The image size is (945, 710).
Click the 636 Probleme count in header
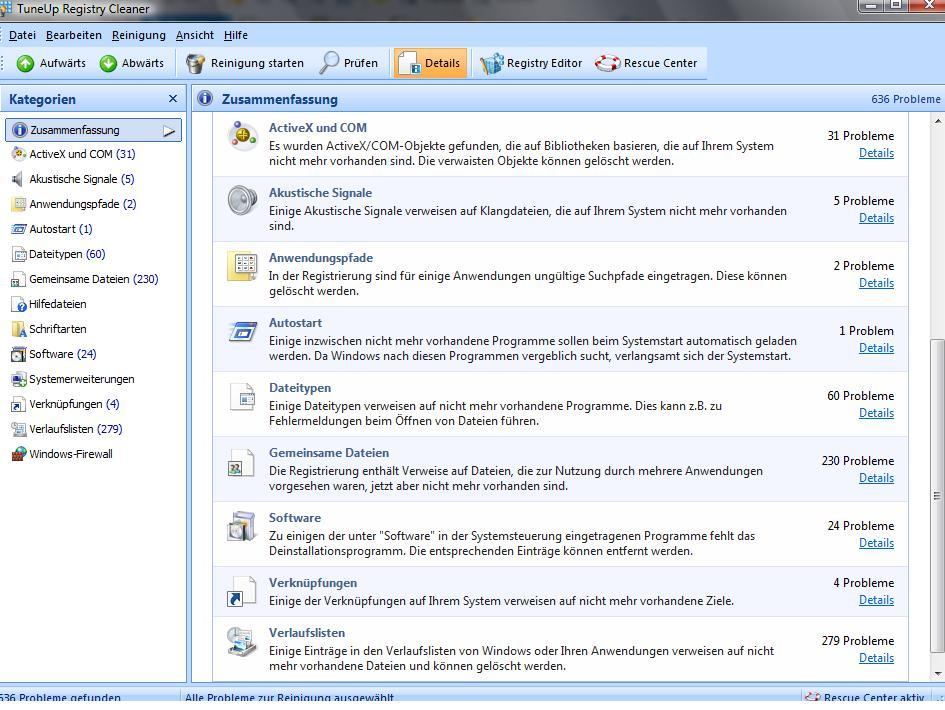click(x=905, y=99)
